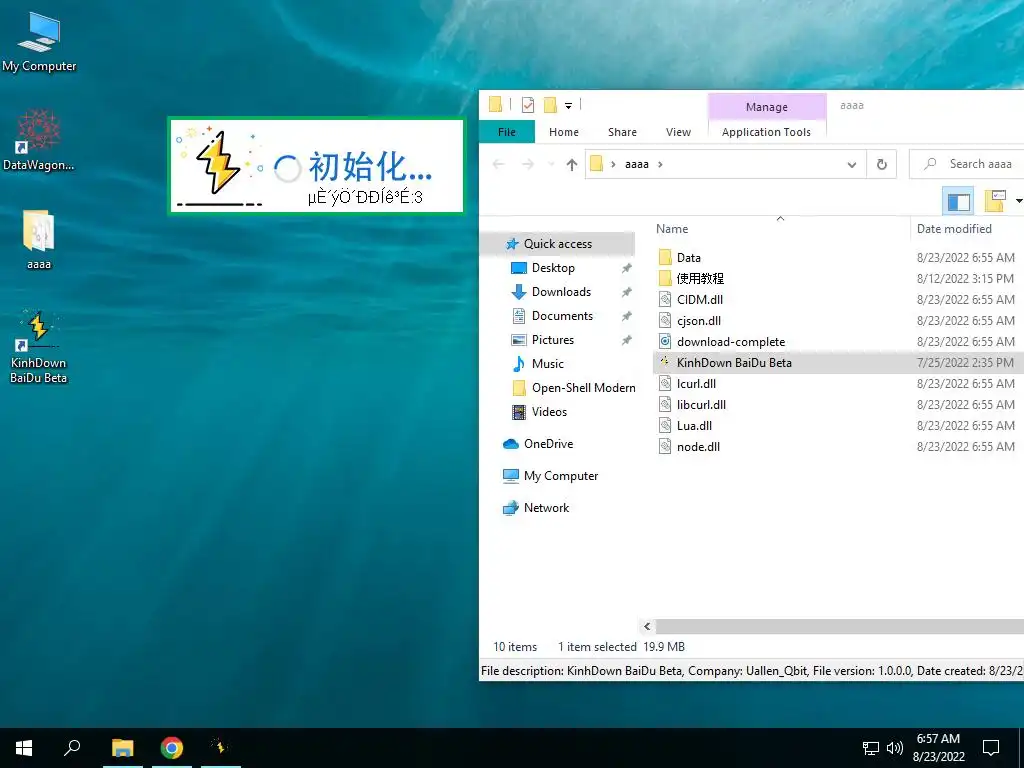Click the yellow details view icon
Image resolution: width=1024 pixels, height=768 pixels.
pyautogui.click(x=994, y=201)
